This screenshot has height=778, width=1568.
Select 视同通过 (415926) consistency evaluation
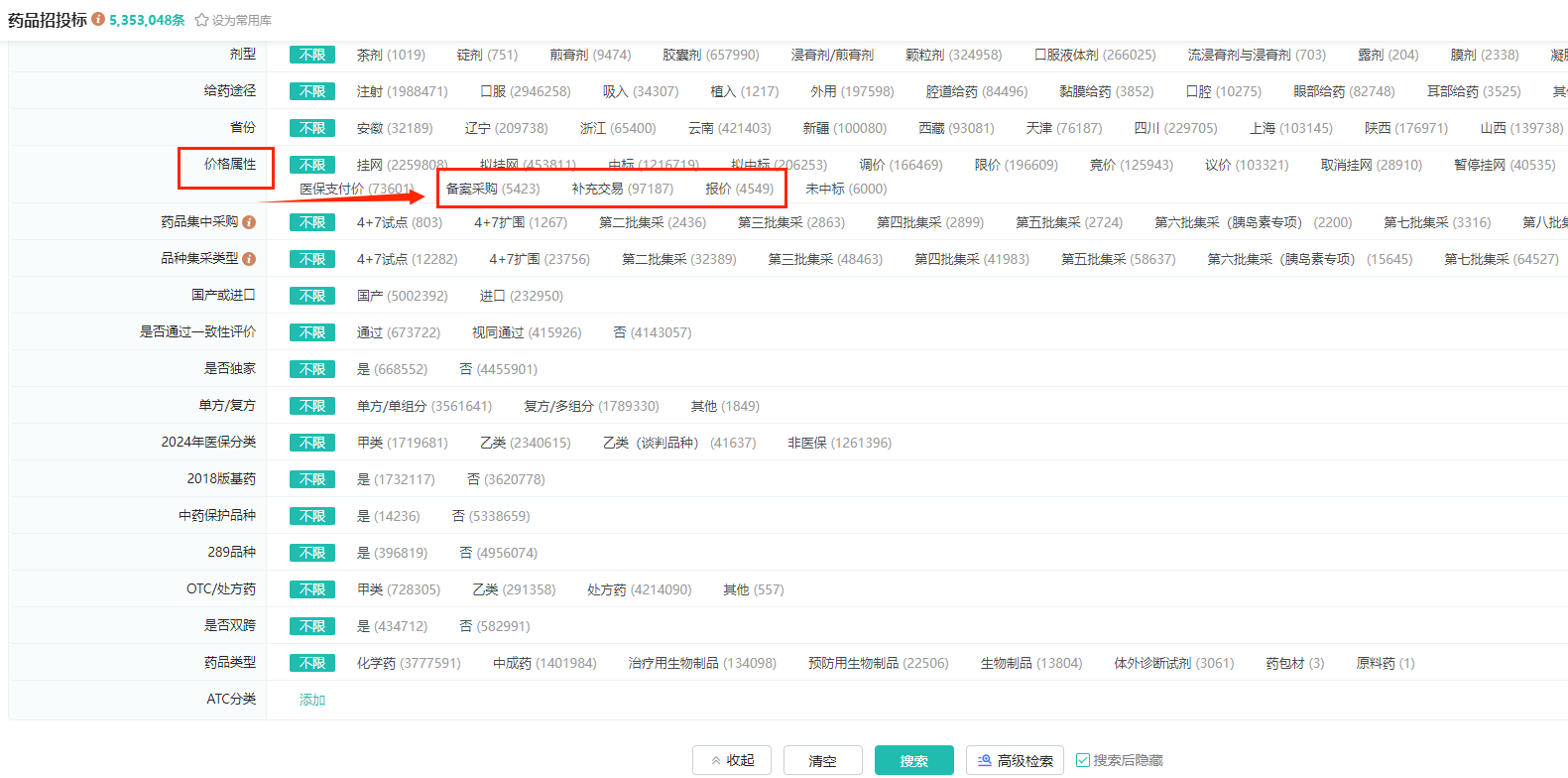527,332
